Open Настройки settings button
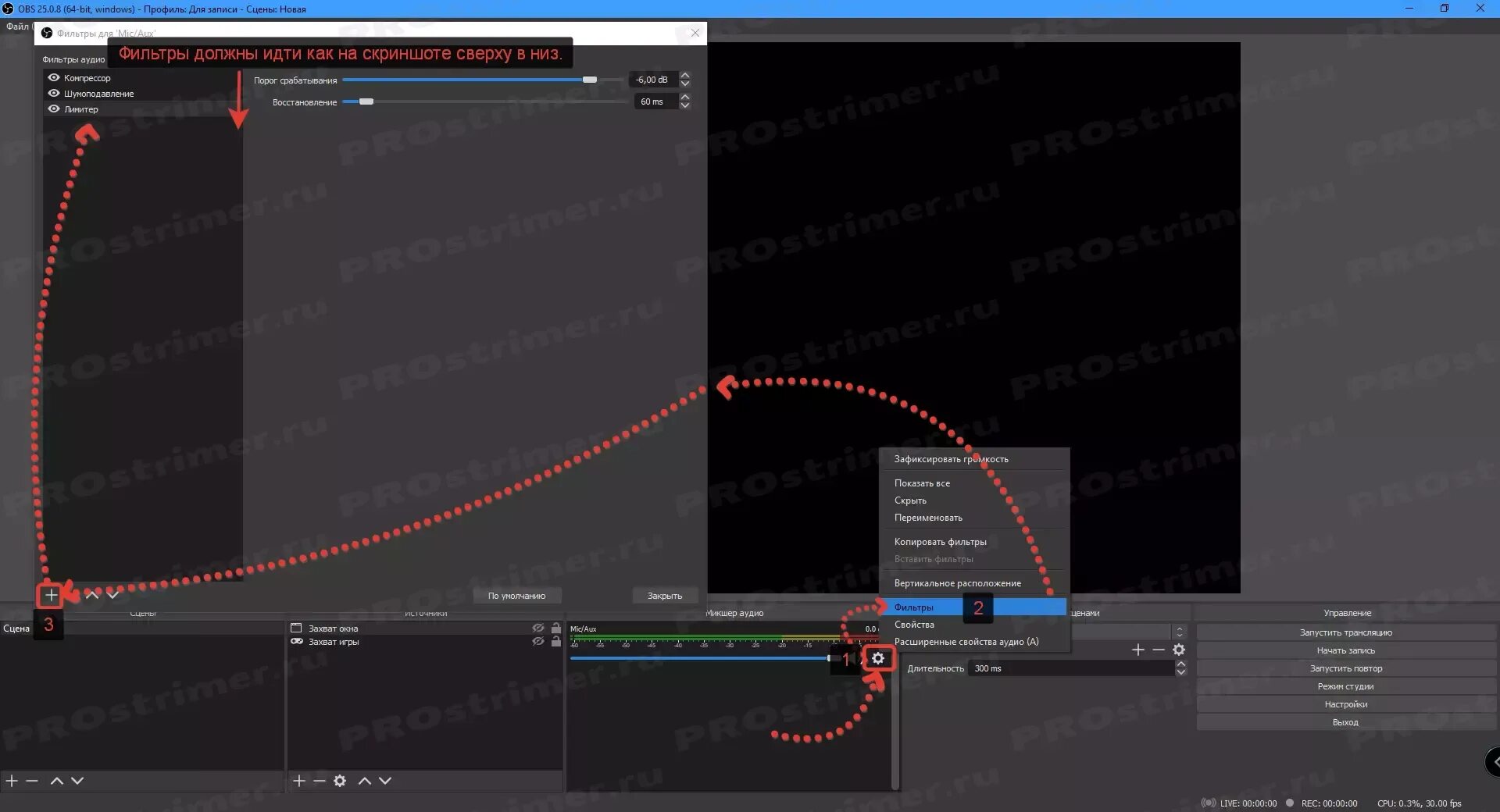The width and height of the screenshot is (1500, 812). [1345, 704]
